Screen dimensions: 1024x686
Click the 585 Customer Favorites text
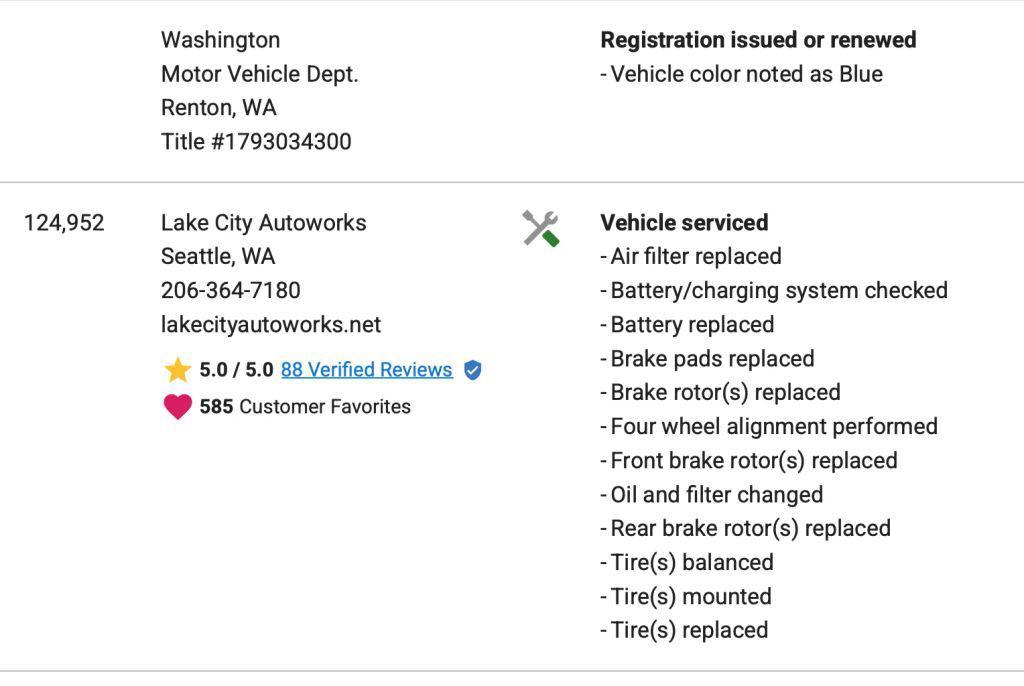click(305, 406)
